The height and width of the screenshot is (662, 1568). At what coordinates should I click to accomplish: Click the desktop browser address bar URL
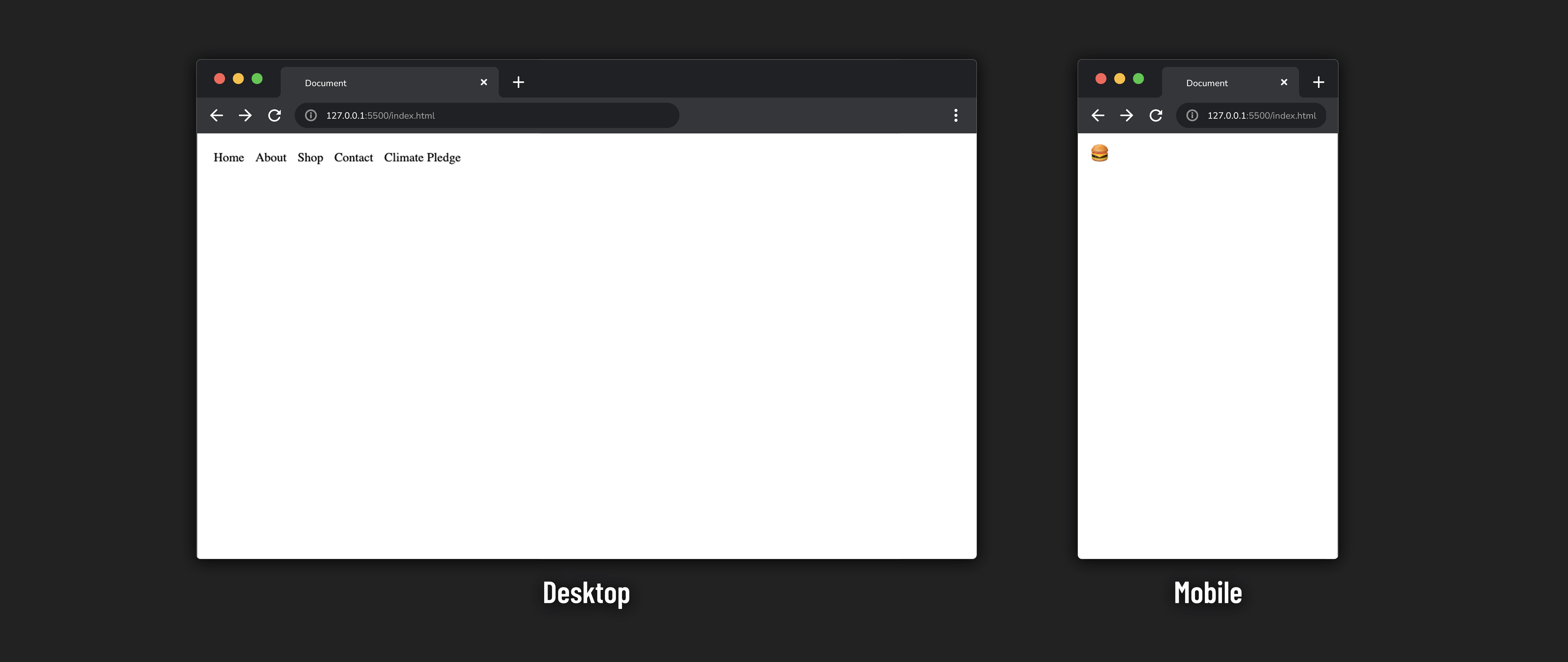click(380, 116)
